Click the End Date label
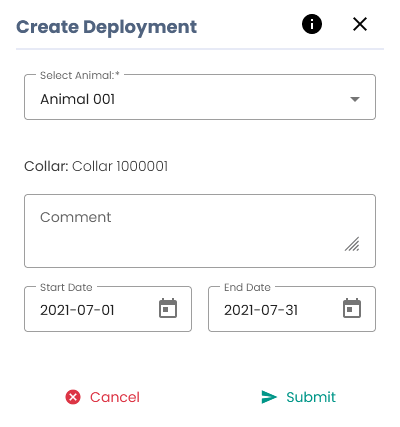This screenshot has height=427, width=400. [x=247, y=287]
